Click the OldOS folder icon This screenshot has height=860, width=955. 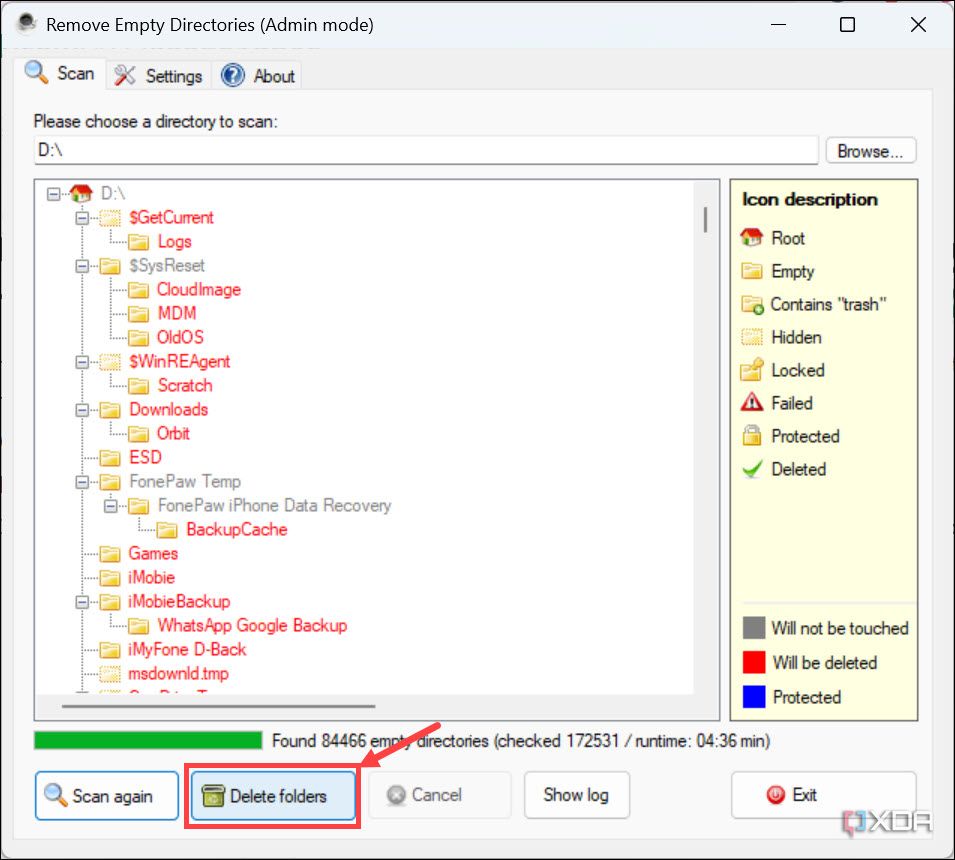pyautogui.click(x=139, y=338)
